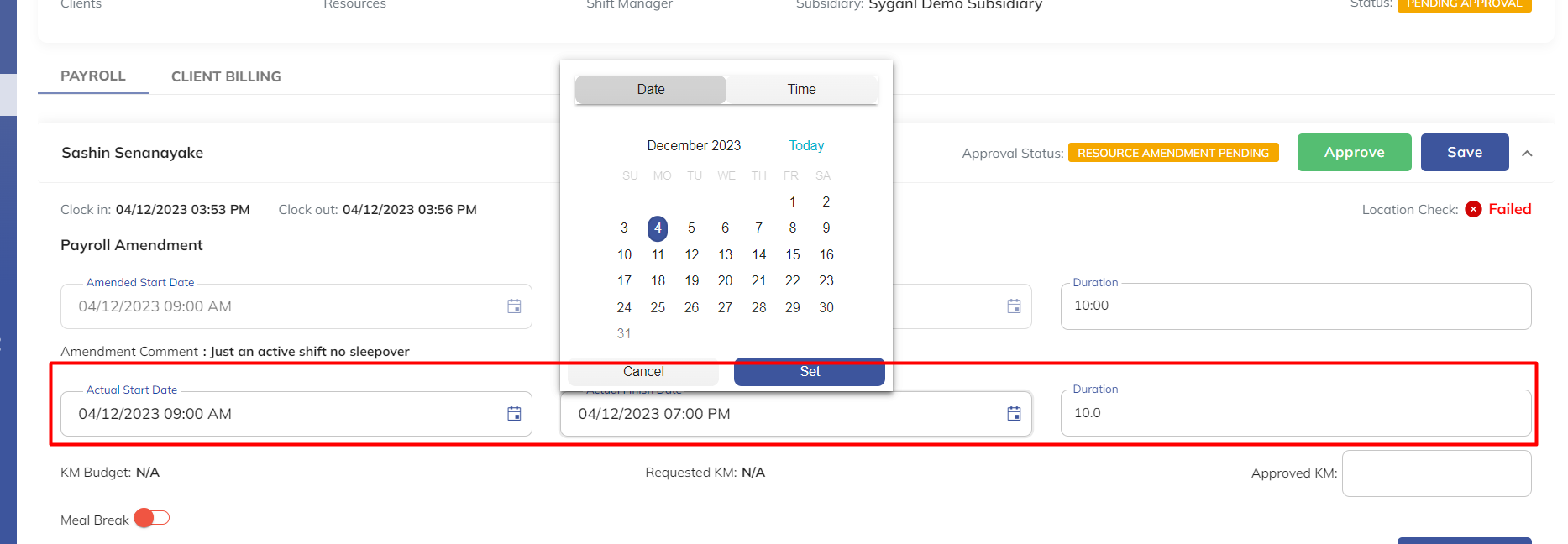Switch date picker to Time tab
1568x544 pixels.
(801, 90)
